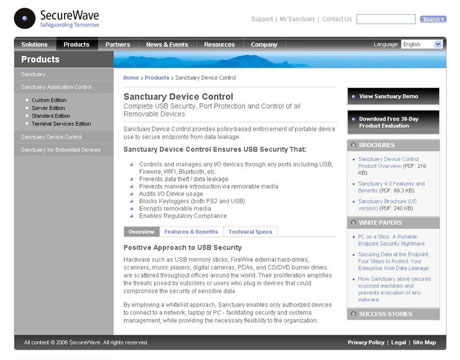The width and height of the screenshot is (460, 360).
Task: Click 'Audits I/O Device usage' bullet text
Action: [171, 194]
